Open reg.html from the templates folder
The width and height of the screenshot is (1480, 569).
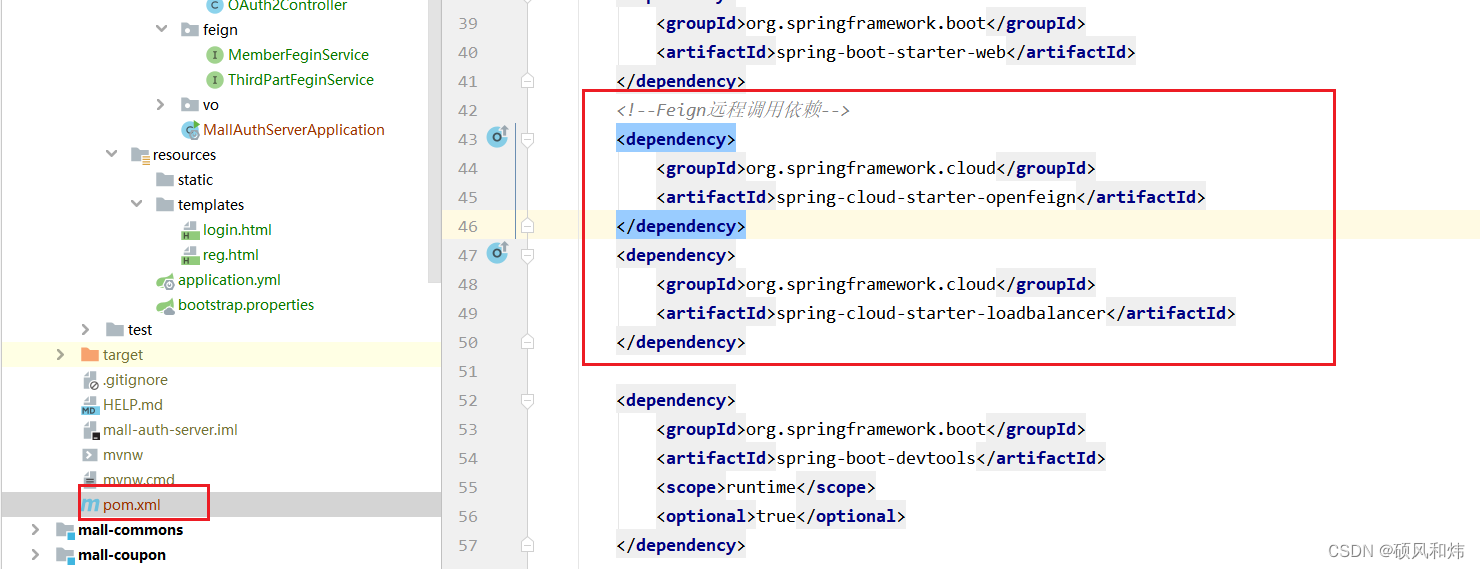pos(231,255)
